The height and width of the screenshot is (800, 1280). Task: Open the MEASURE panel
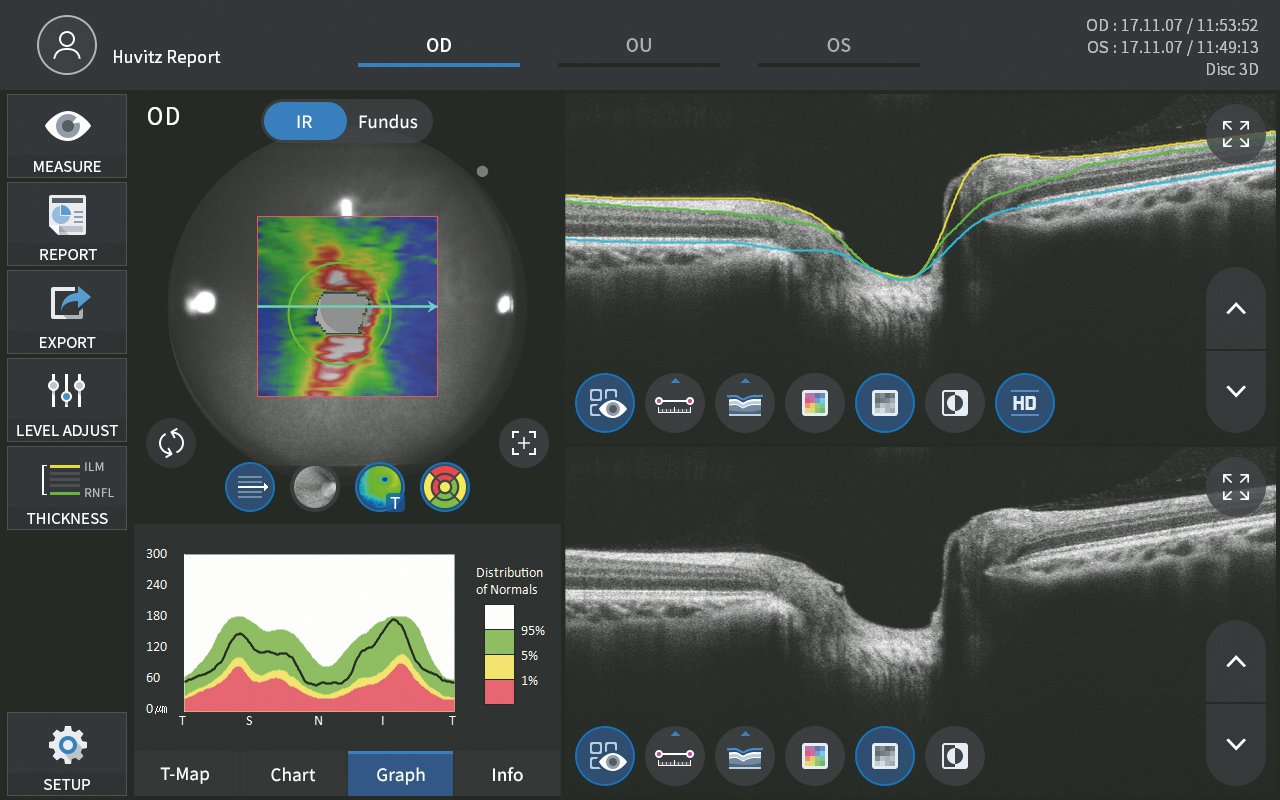pyautogui.click(x=67, y=136)
